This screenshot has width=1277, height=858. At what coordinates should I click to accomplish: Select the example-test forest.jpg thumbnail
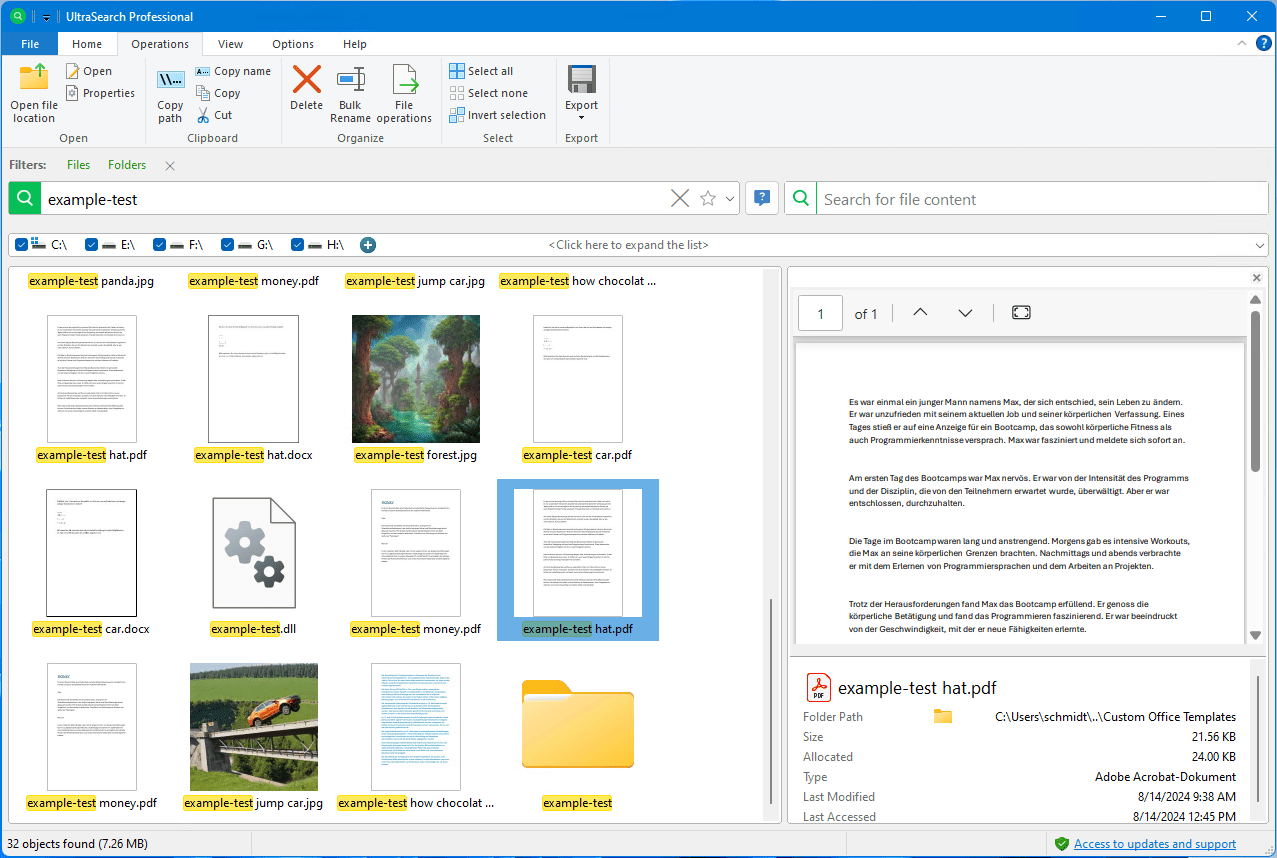click(x=416, y=380)
